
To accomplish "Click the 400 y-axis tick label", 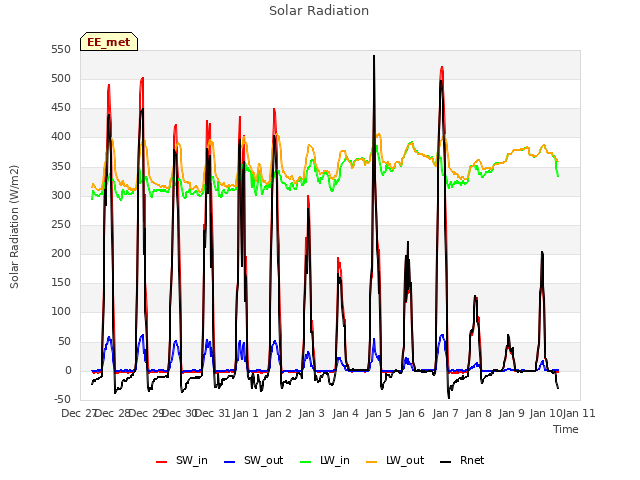I will click(61, 137).
